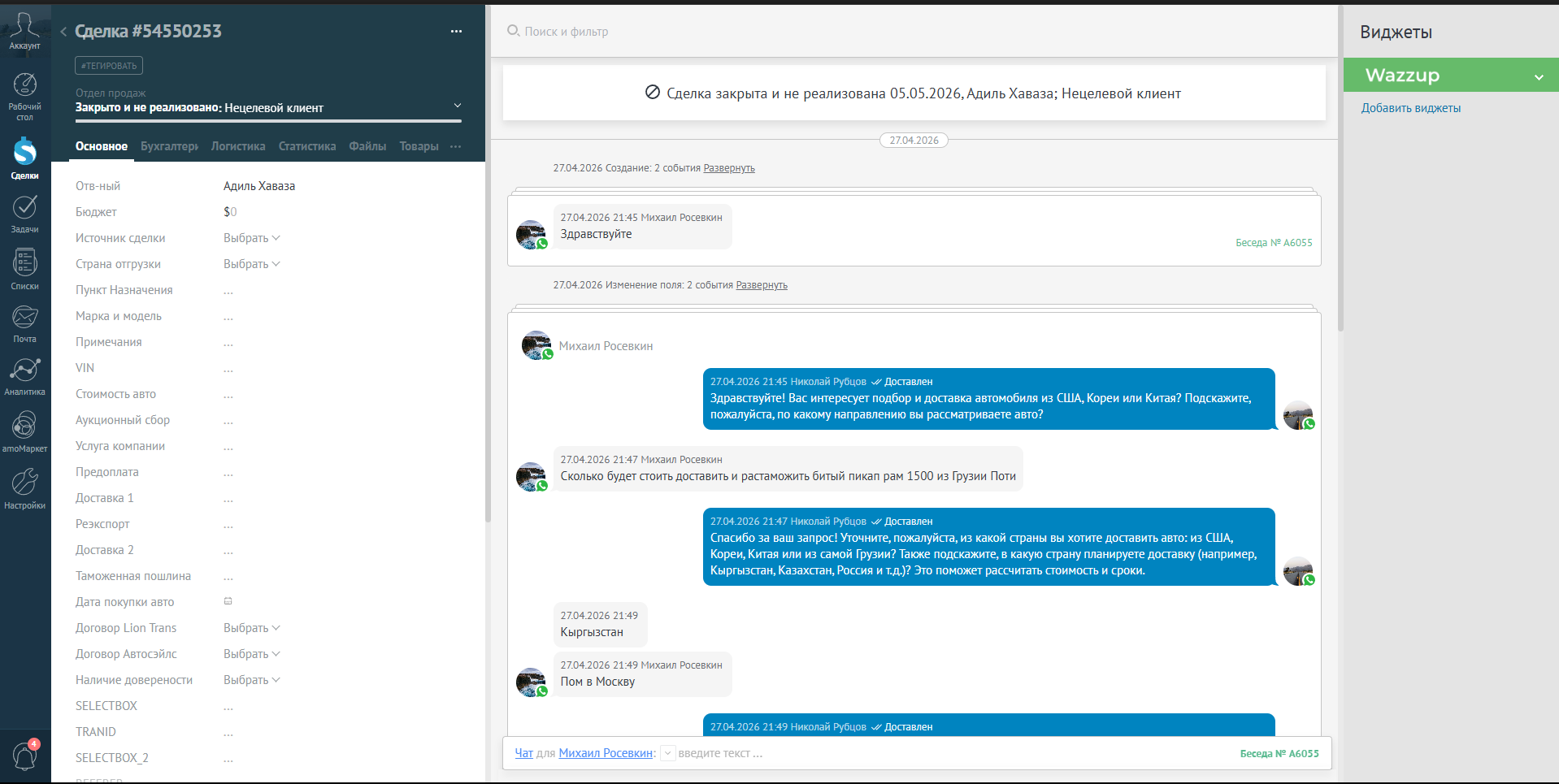Open Договор Автосэйлс Выбрать dropdown
Screen dimensions: 1559x784
252,654
